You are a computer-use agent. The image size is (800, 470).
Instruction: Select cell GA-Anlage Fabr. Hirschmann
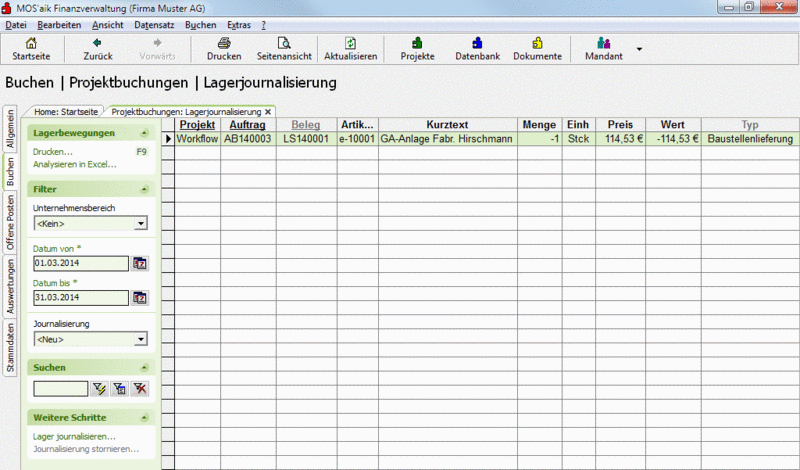click(x=447, y=139)
